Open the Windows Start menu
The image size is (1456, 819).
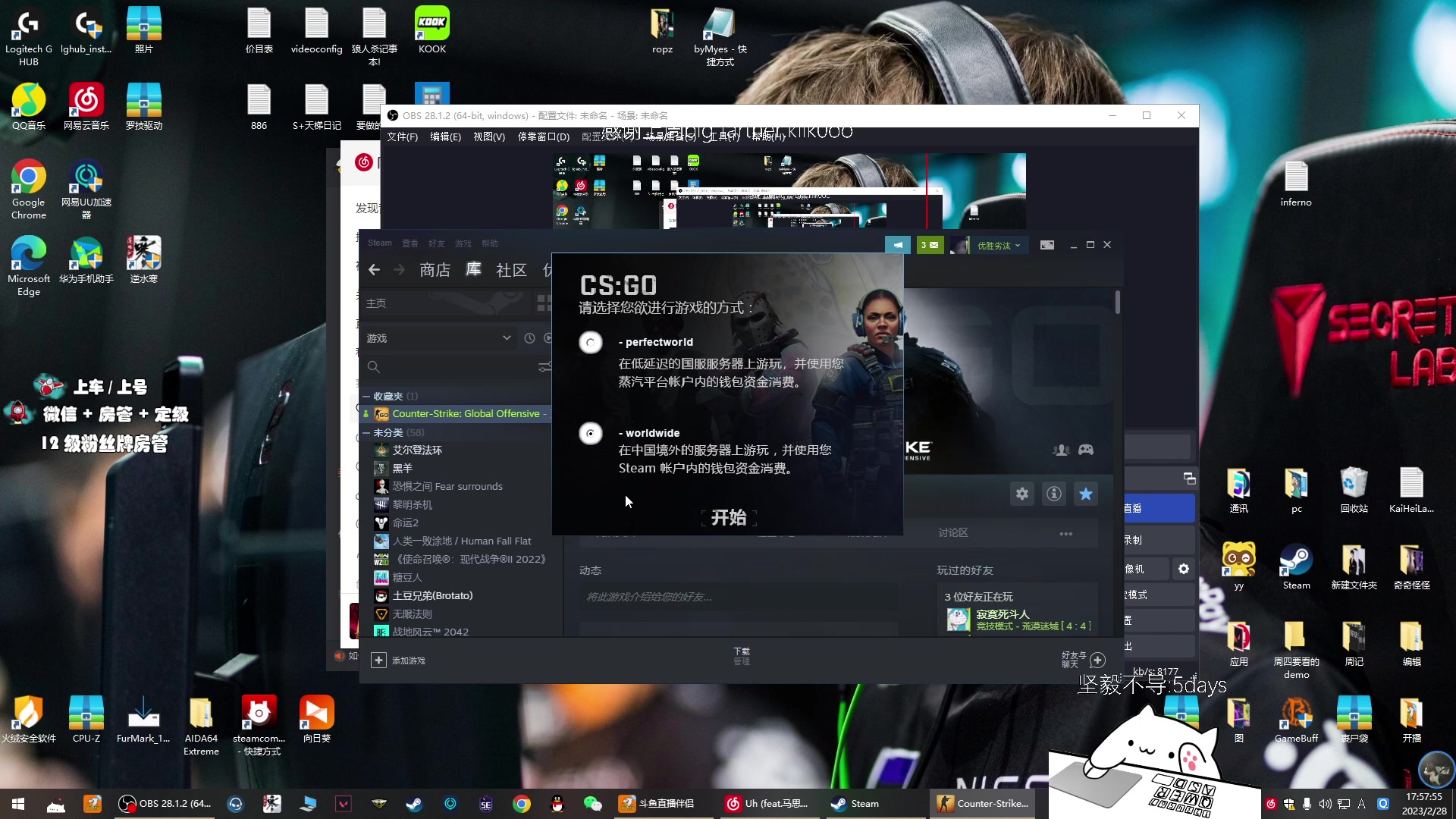[18, 804]
